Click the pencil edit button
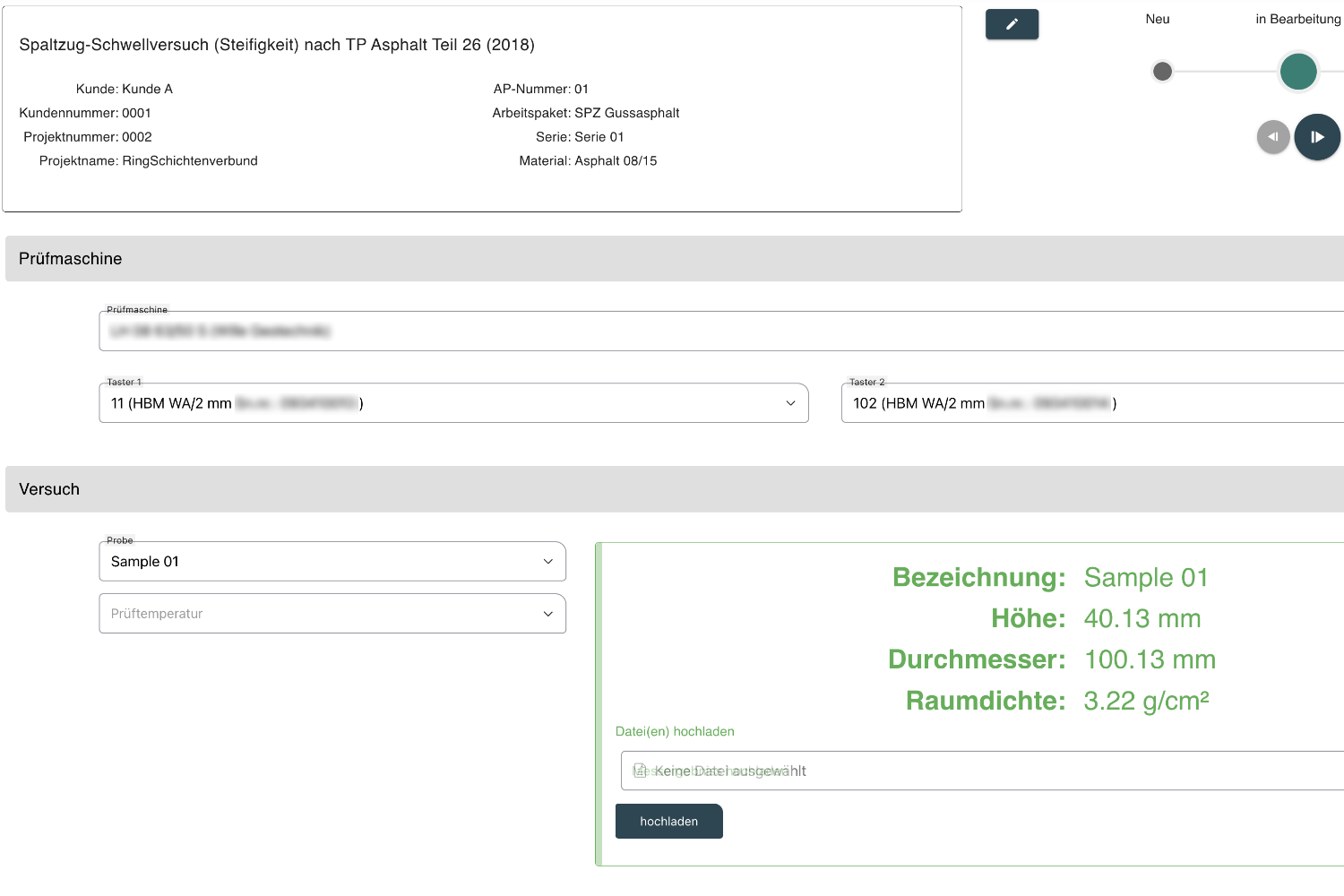 (1012, 24)
